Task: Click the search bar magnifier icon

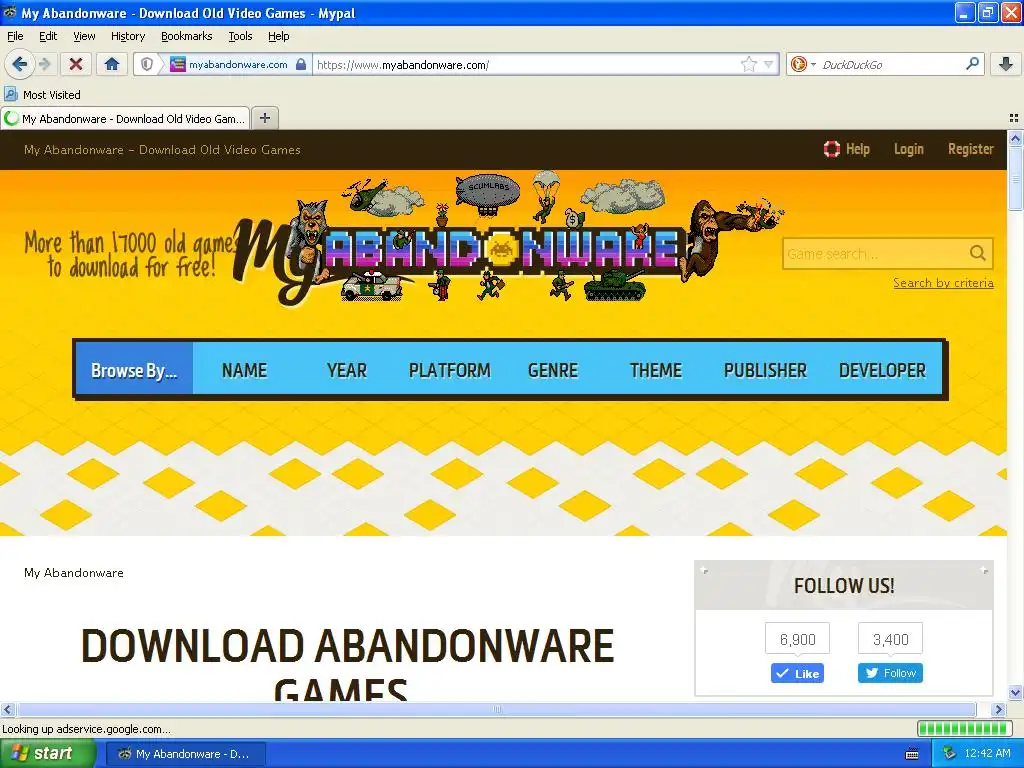Action: [x=972, y=64]
